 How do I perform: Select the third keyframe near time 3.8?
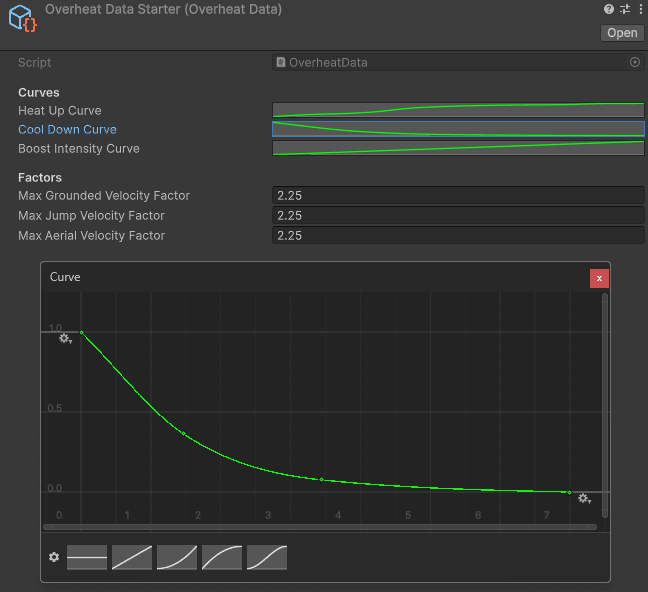[x=322, y=480]
